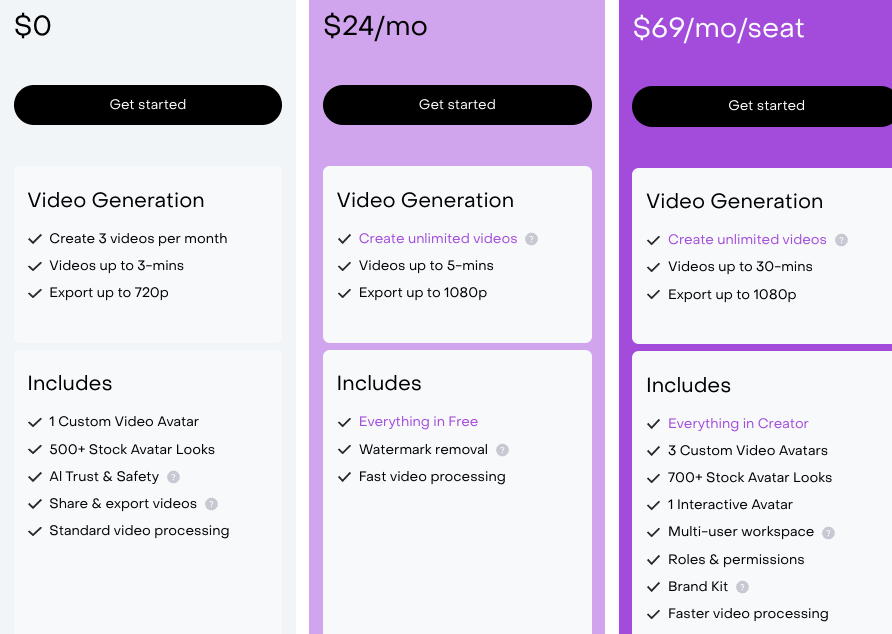Click Get started on $24/mo plan
Image resolution: width=892 pixels, height=634 pixels.
coord(457,105)
